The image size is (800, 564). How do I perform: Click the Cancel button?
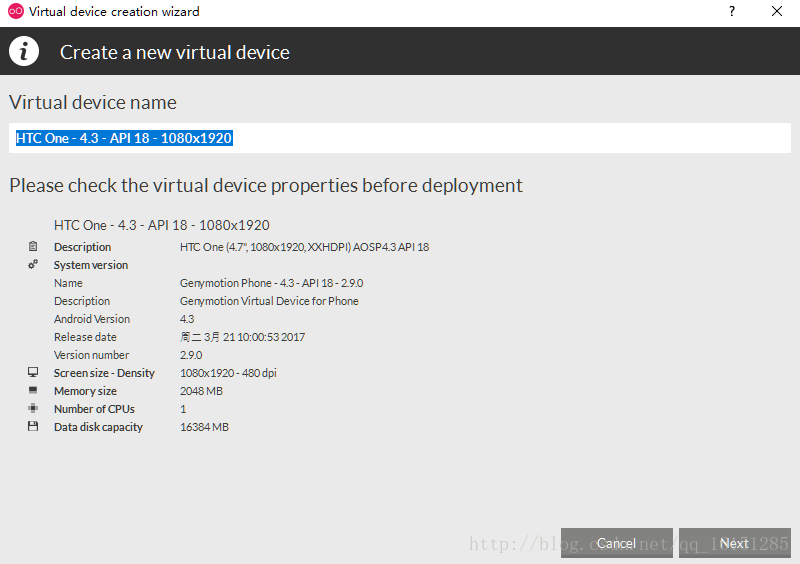616,543
